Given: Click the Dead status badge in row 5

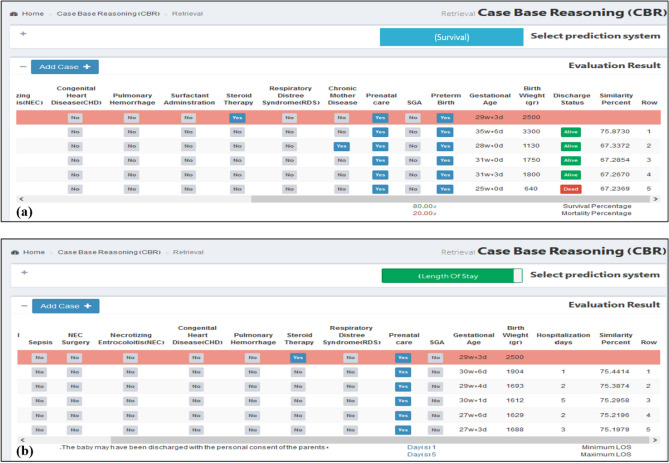Looking at the screenshot, I should tap(571, 188).
